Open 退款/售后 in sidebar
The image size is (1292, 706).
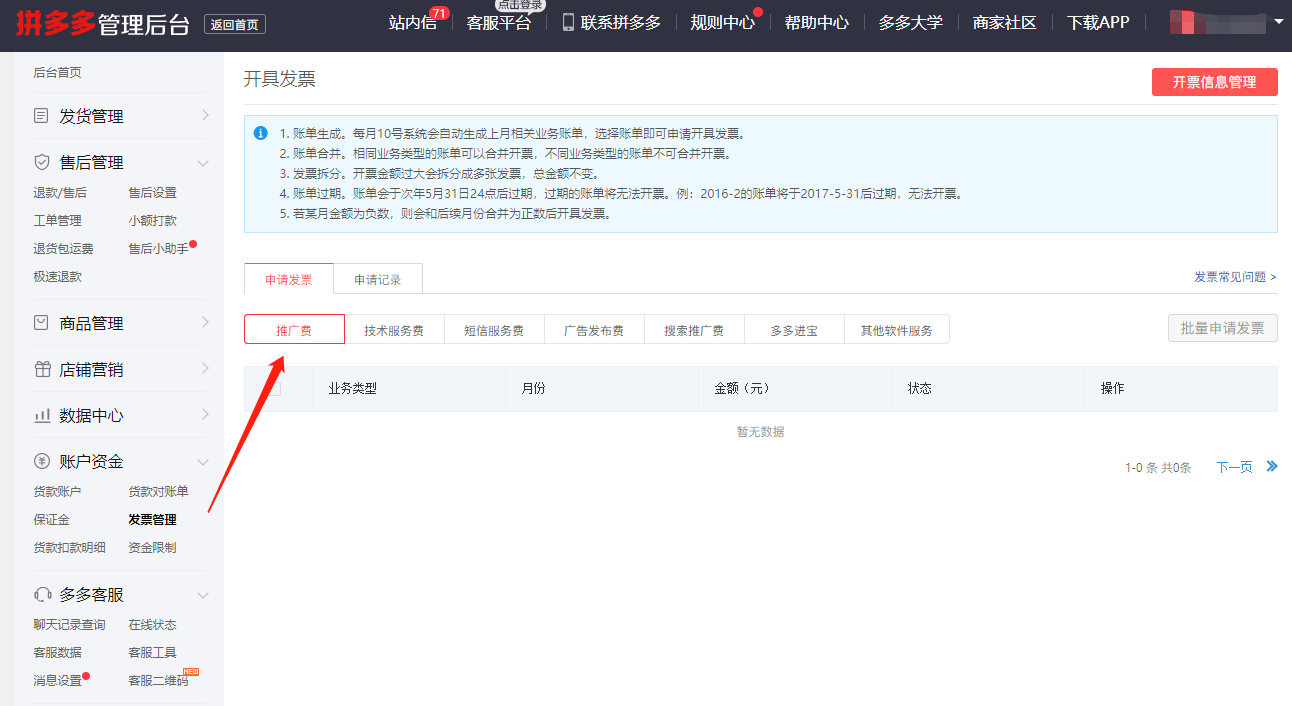pyautogui.click(x=60, y=192)
